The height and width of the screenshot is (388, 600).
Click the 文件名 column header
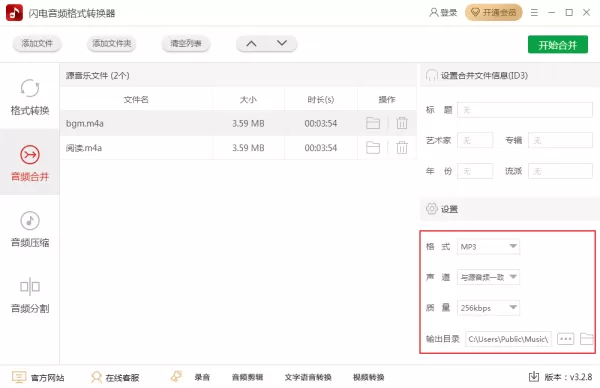click(x=136, y=99)
